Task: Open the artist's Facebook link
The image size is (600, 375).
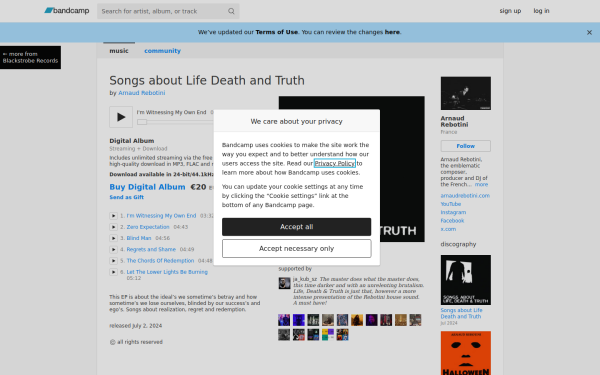Action: coord(452,221)
